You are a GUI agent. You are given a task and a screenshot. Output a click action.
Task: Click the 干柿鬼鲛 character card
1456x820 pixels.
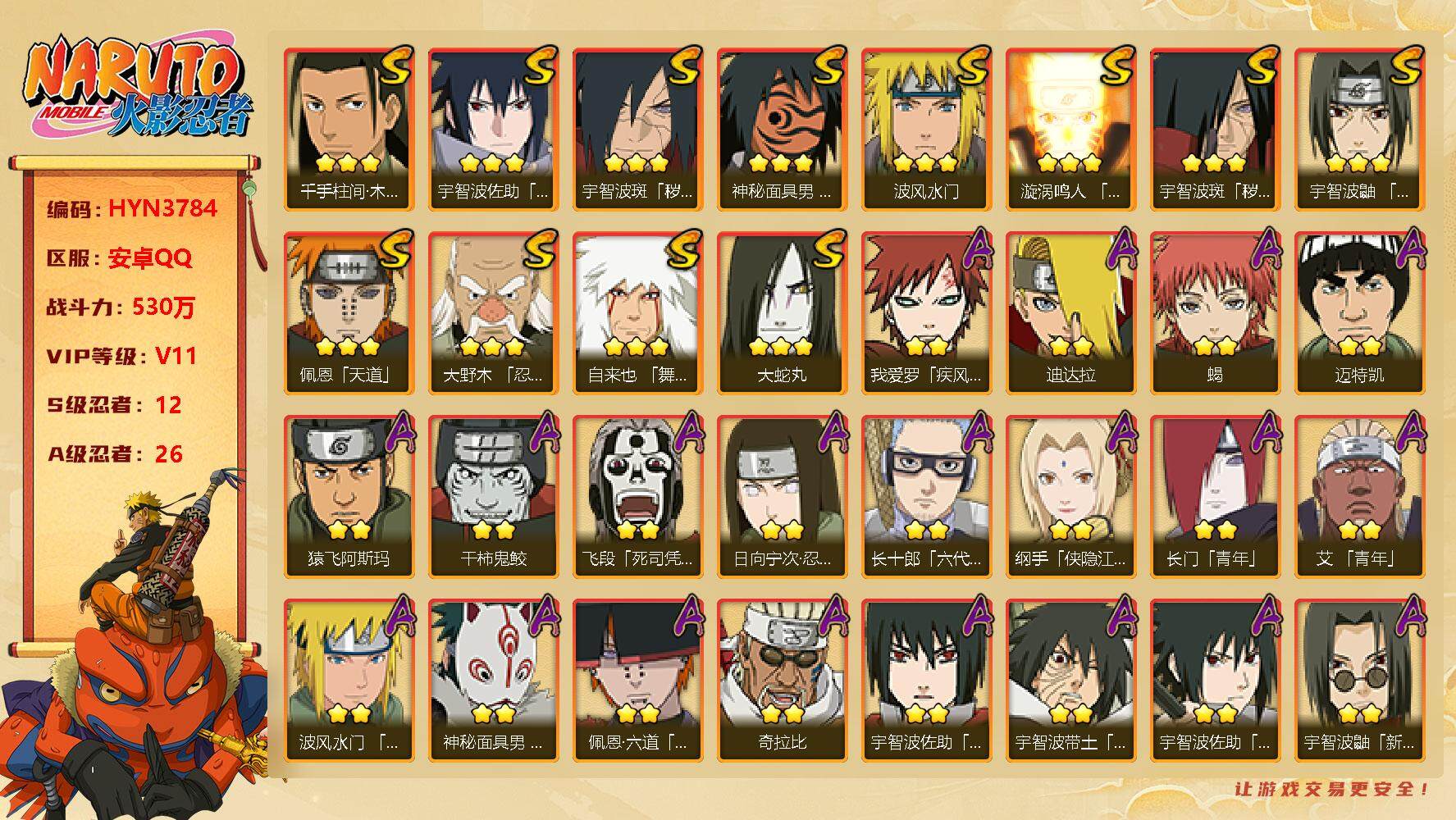pos(493,497)
